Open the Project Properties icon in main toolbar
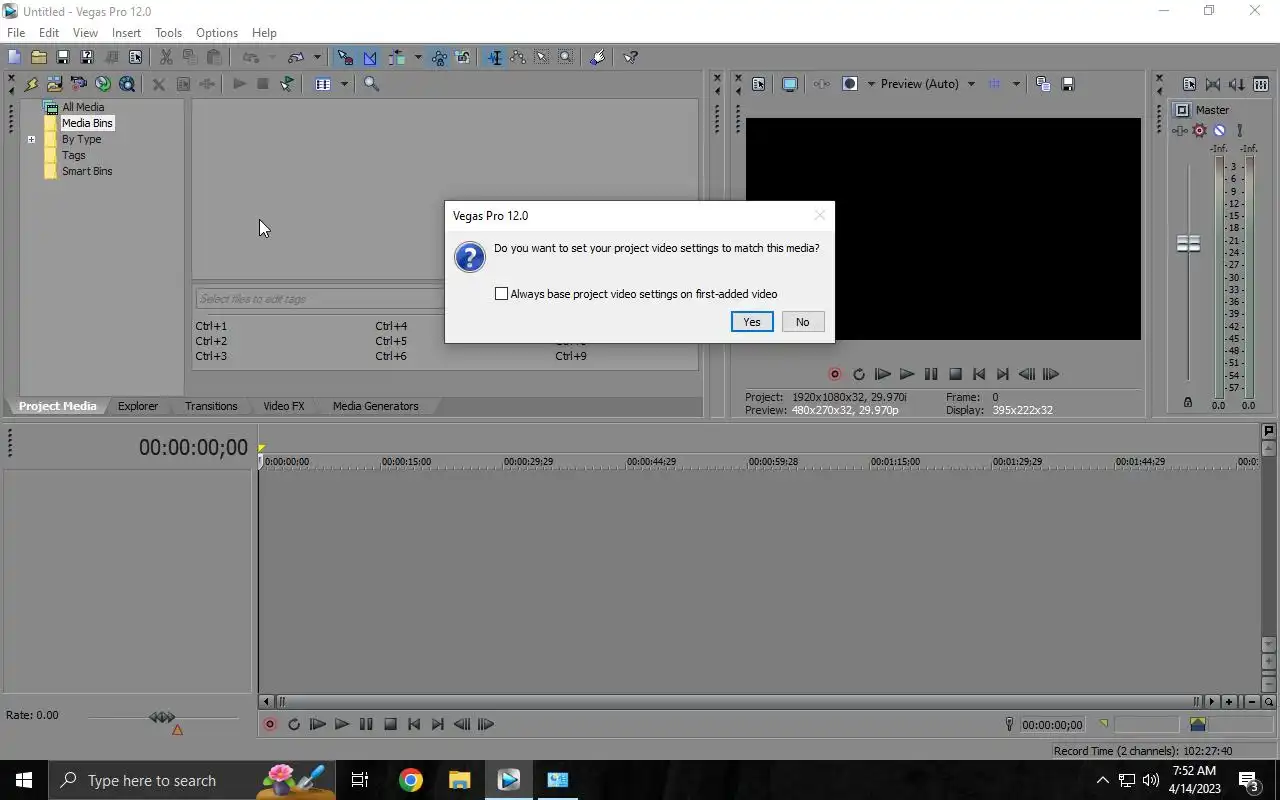This screenshot has width=1280, height=800. tap(135, 57)
